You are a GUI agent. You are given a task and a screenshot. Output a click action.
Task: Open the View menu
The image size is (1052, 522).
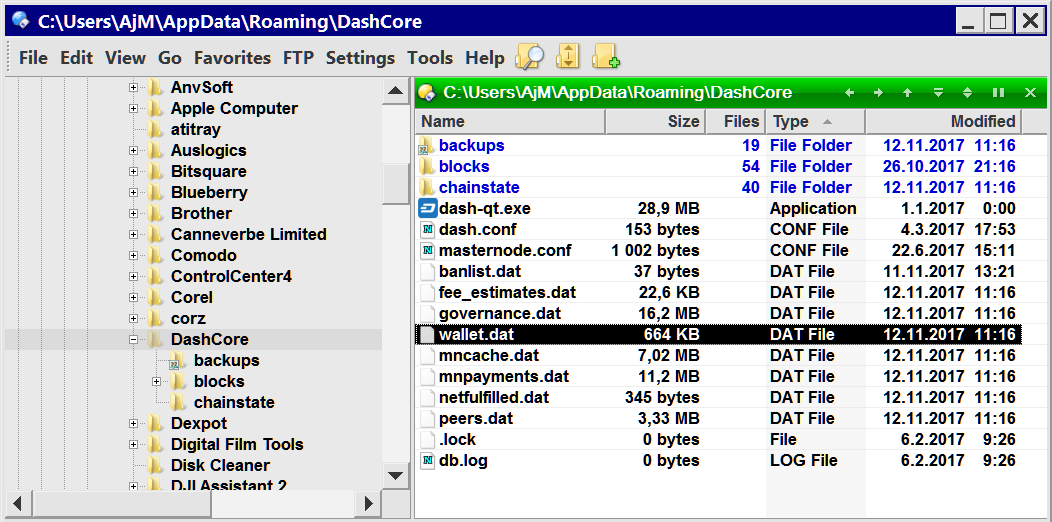pos(125,58)
